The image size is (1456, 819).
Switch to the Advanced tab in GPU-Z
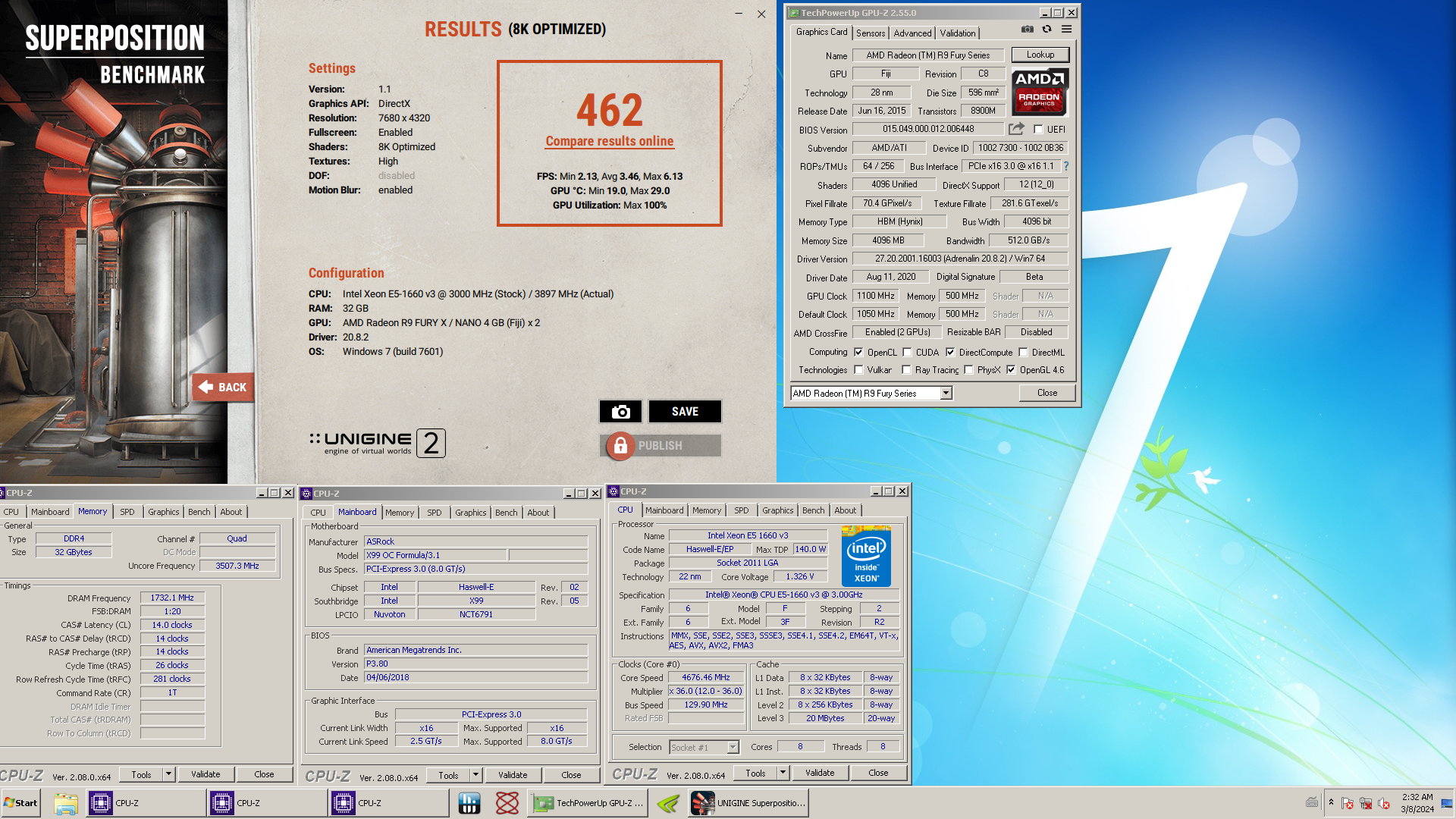(x=912, y=33)
